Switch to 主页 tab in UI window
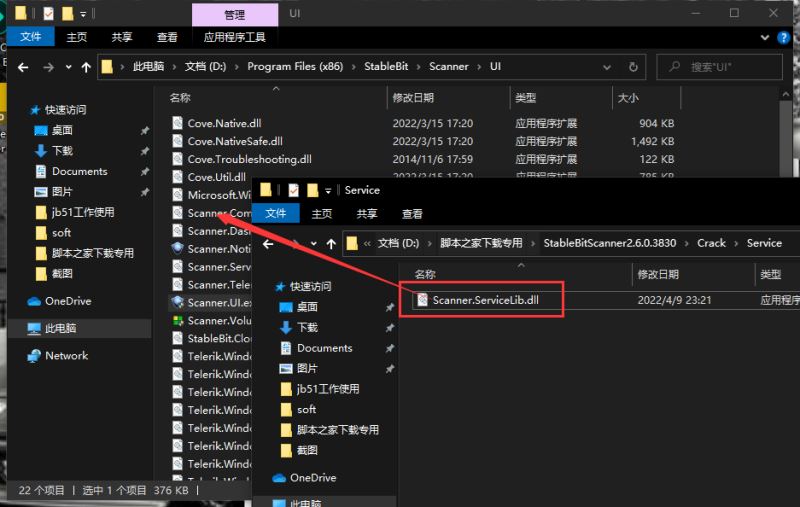This screenshot has width=800, height=507. coord(77,37)
